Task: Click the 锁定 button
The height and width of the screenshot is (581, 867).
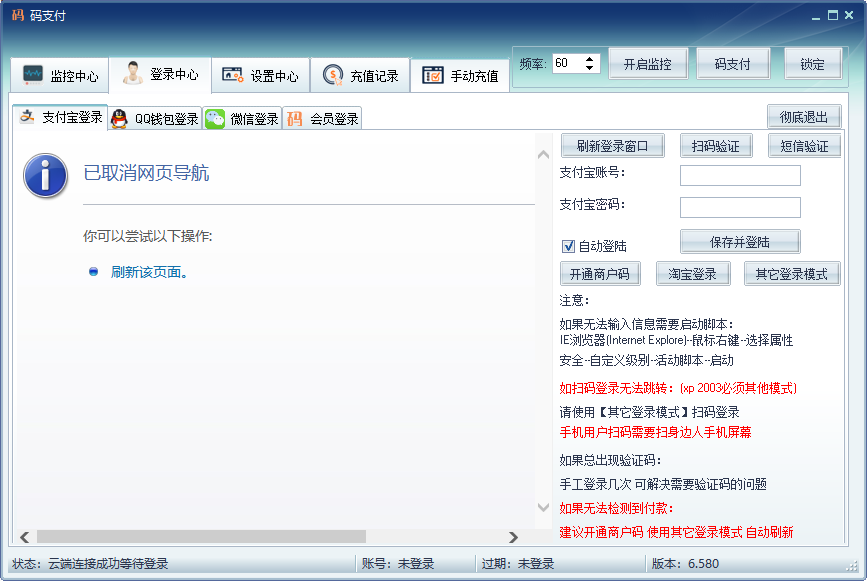Action: [813, 64]
